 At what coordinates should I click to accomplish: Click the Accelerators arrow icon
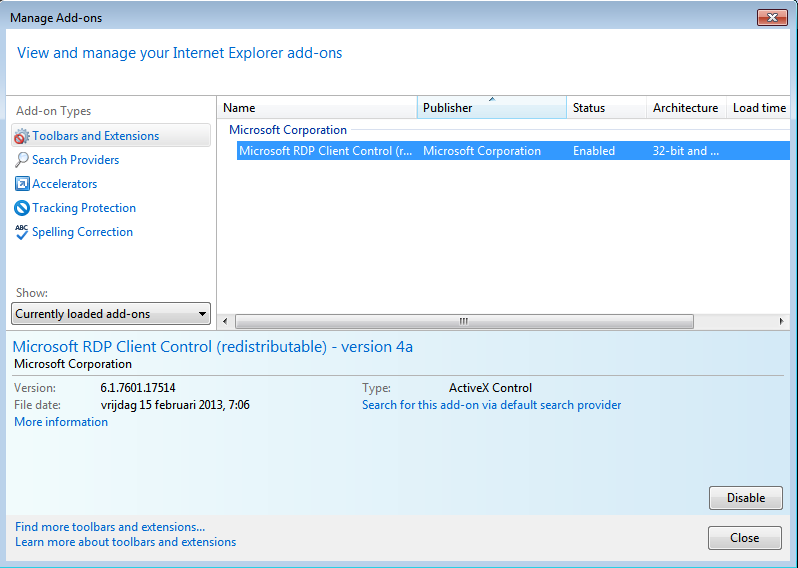[22, 184]
